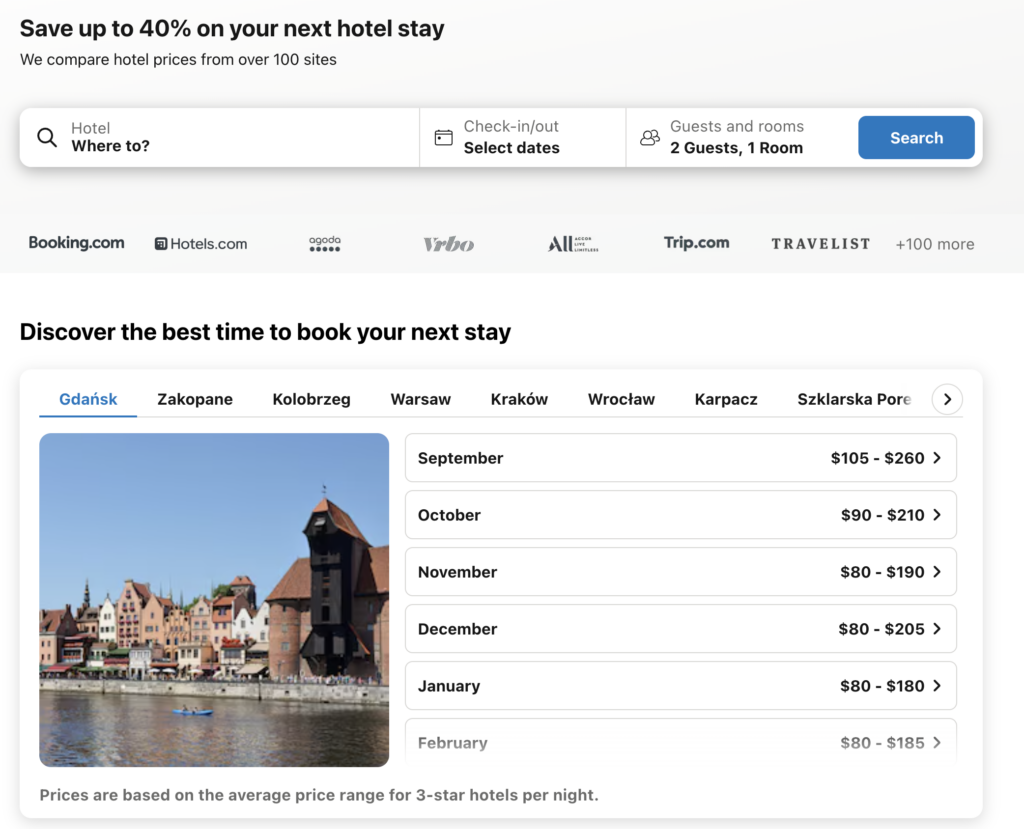The width and height of the screenshot is (1024, 829).
Task: Expand October $90 - $210 row
Action: (680, 515)
